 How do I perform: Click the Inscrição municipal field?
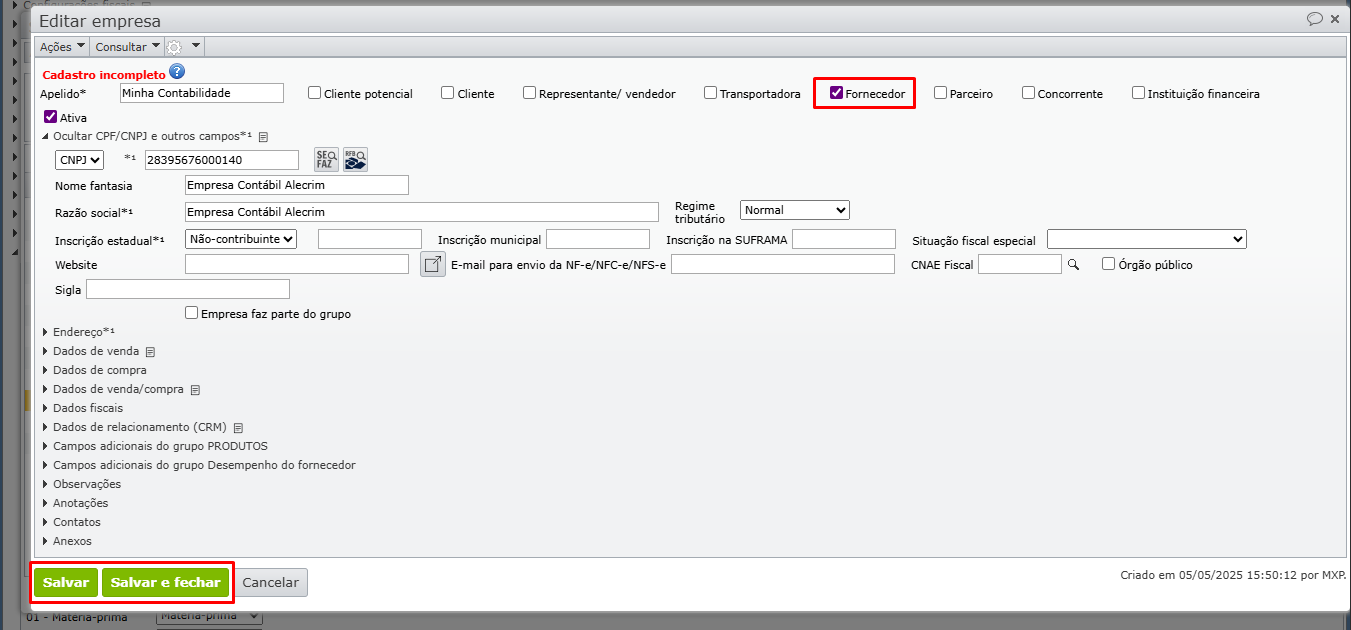[598, 239]
